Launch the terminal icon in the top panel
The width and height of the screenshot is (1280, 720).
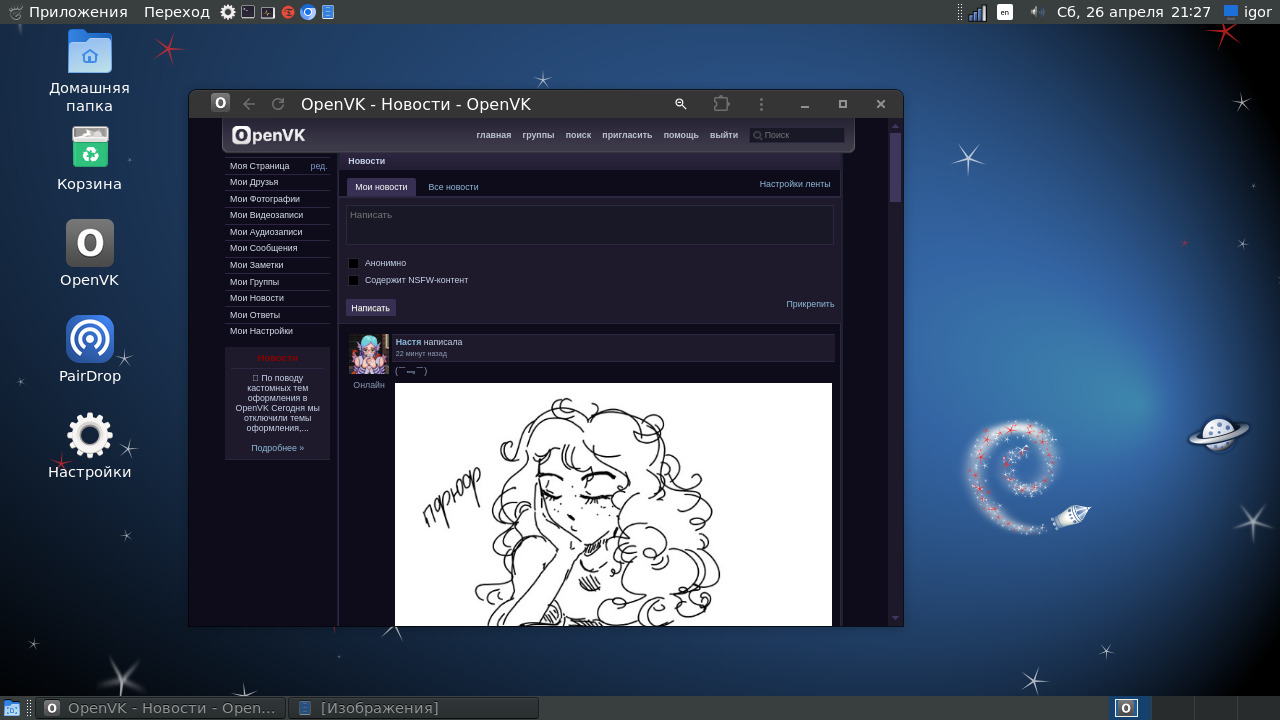pyautogui.click(x=248, y=12)
